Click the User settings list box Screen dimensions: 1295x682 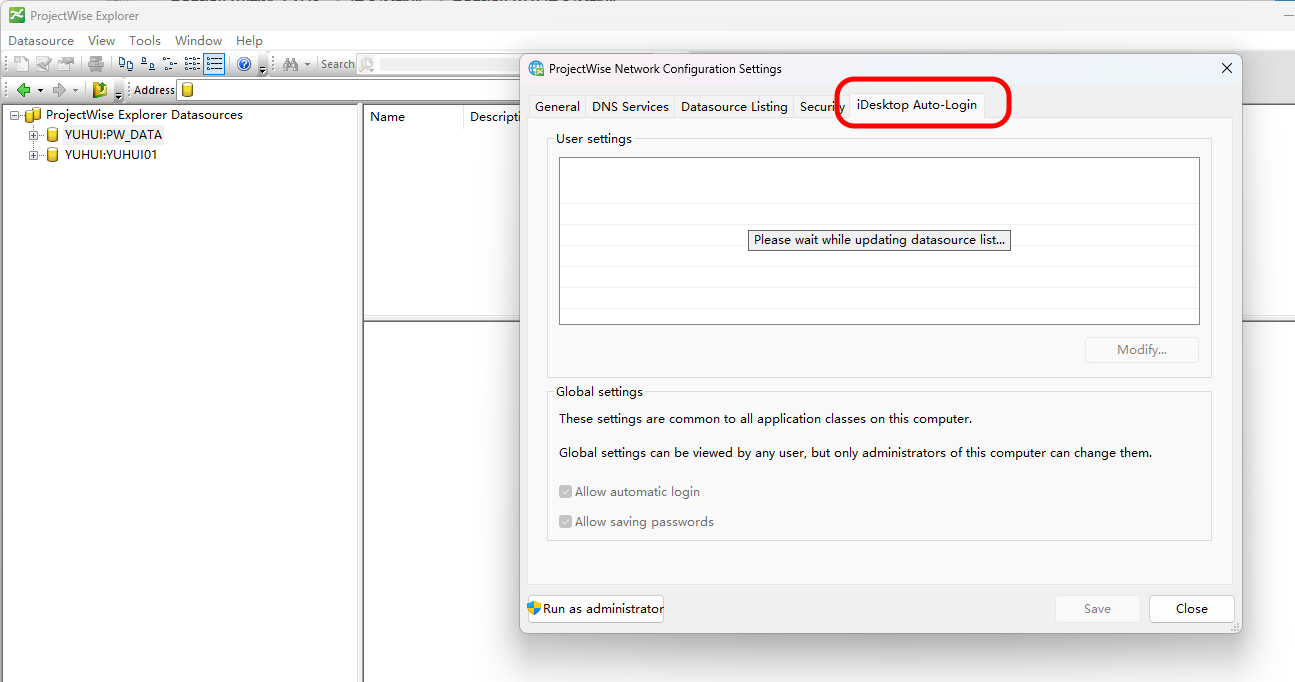click(879, 241)
